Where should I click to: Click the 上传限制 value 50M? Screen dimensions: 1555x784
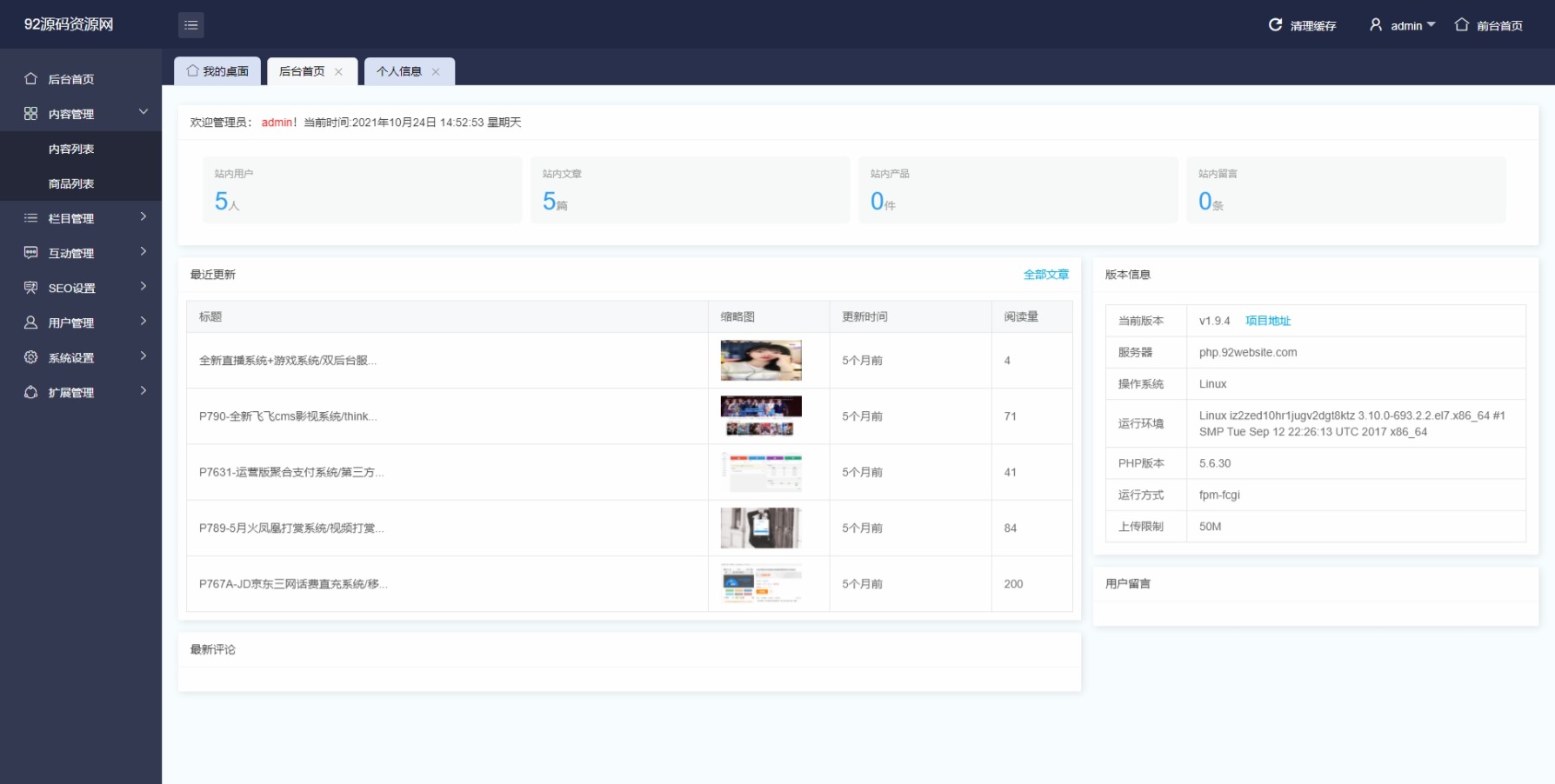pos(1210,527)
